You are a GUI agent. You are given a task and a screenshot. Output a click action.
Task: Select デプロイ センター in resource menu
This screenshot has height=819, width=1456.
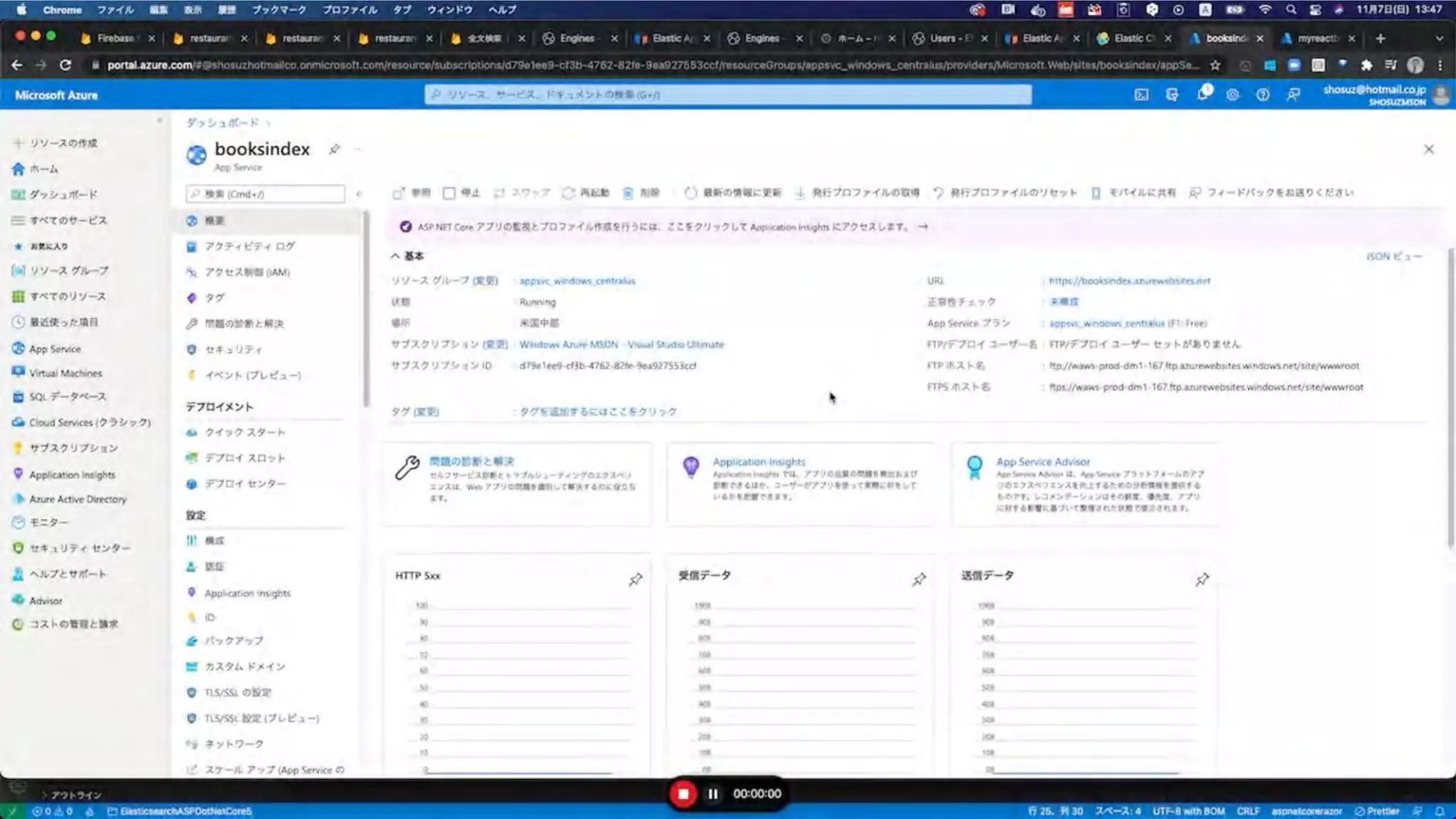245,484
